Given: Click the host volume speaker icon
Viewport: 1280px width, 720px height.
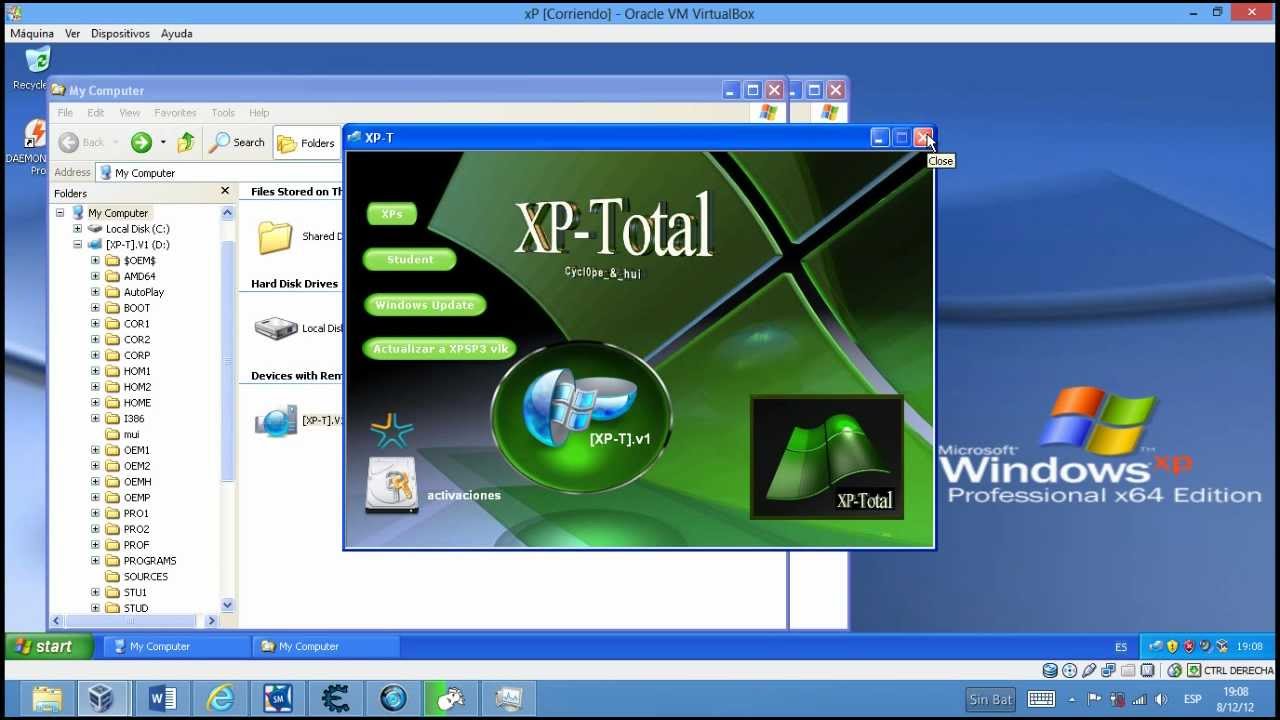Looking at the screenshot, I should tap(1161, 699).
